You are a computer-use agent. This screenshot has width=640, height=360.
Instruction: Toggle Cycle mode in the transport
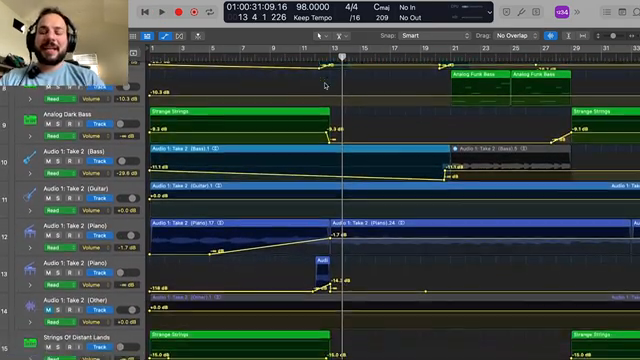[x=210, y=12]
